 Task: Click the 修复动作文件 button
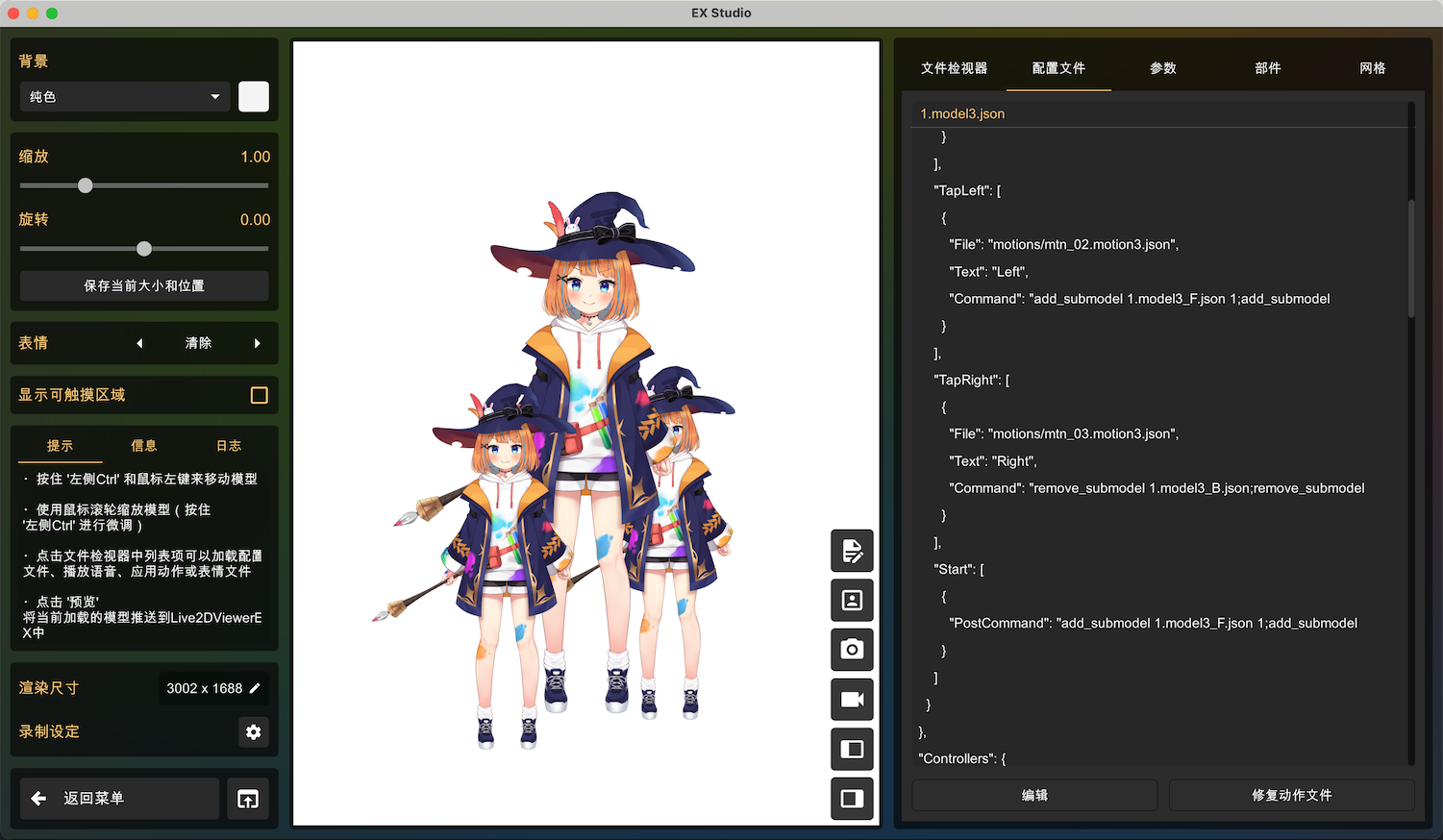coord(1292,796)
